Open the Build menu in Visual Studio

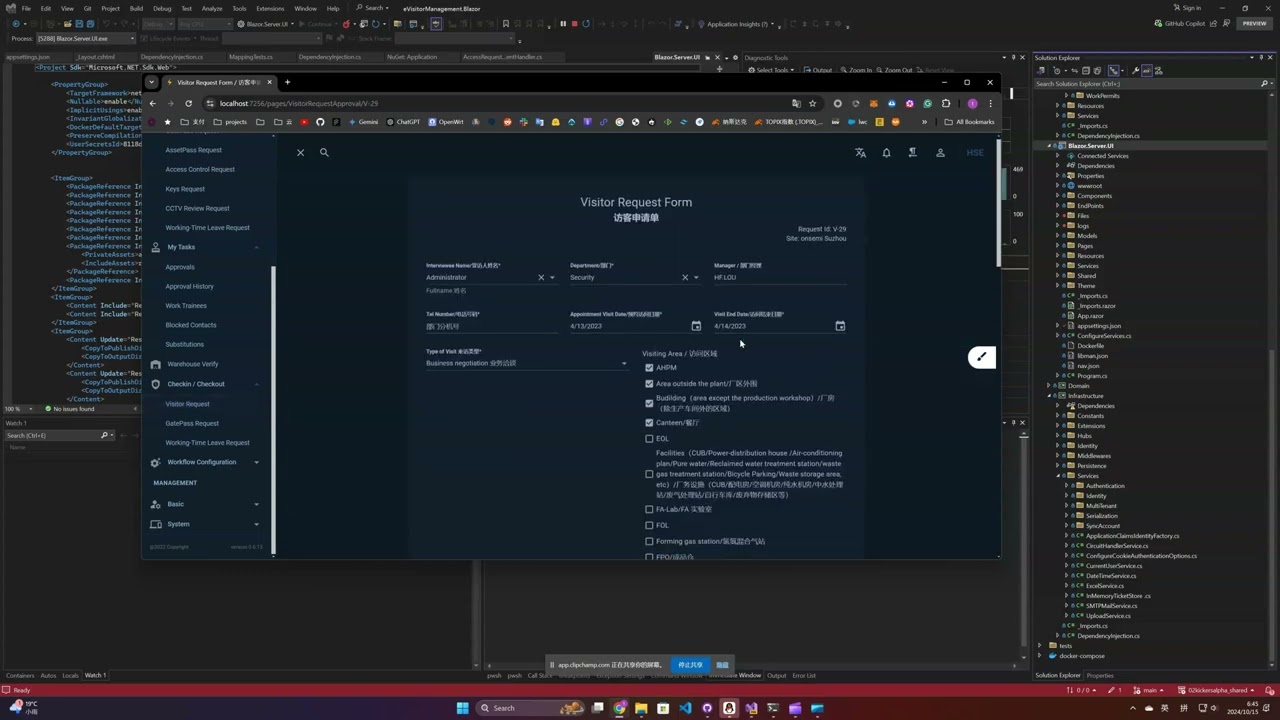pyautogui.click(x=136, y=8)
